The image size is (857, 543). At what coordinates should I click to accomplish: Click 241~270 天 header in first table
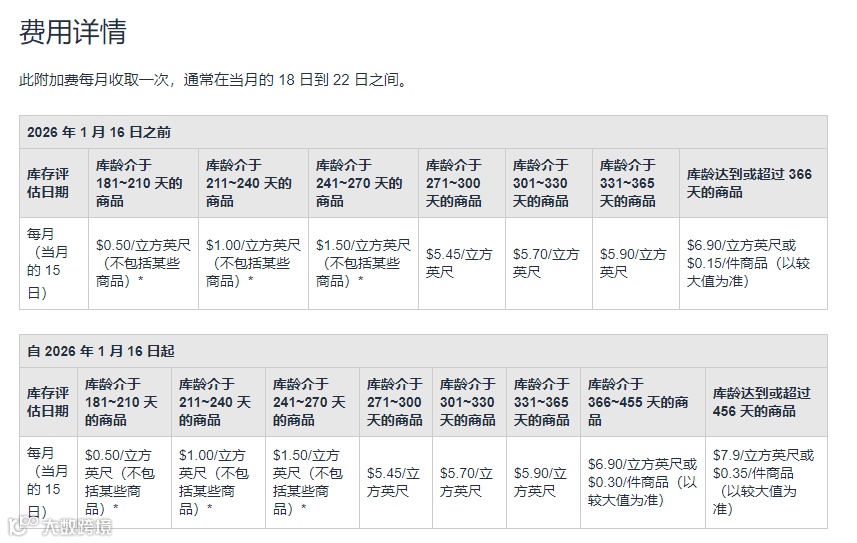[x=363, y=183]
